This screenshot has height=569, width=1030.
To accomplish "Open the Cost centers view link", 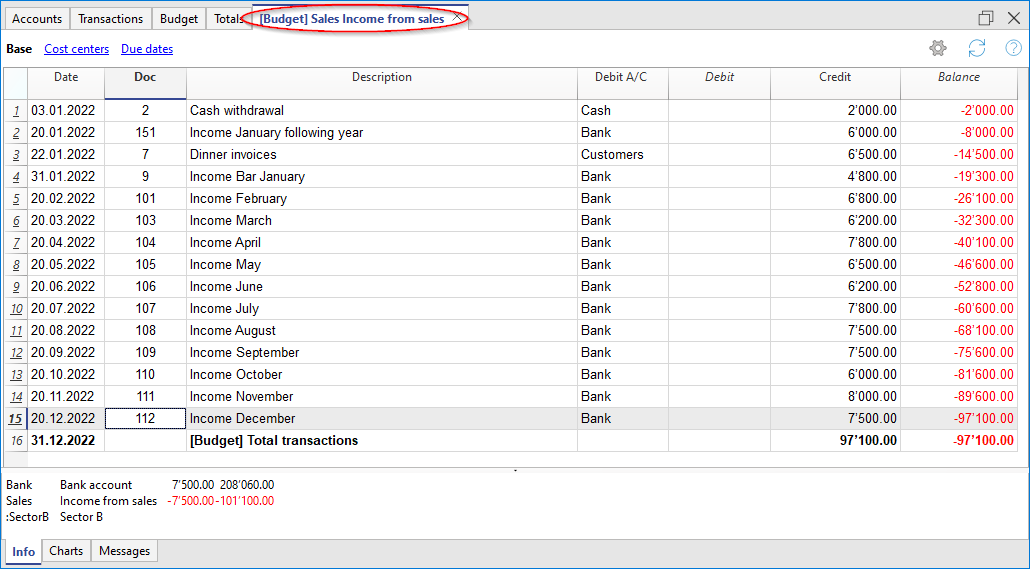I will (76, 49).
